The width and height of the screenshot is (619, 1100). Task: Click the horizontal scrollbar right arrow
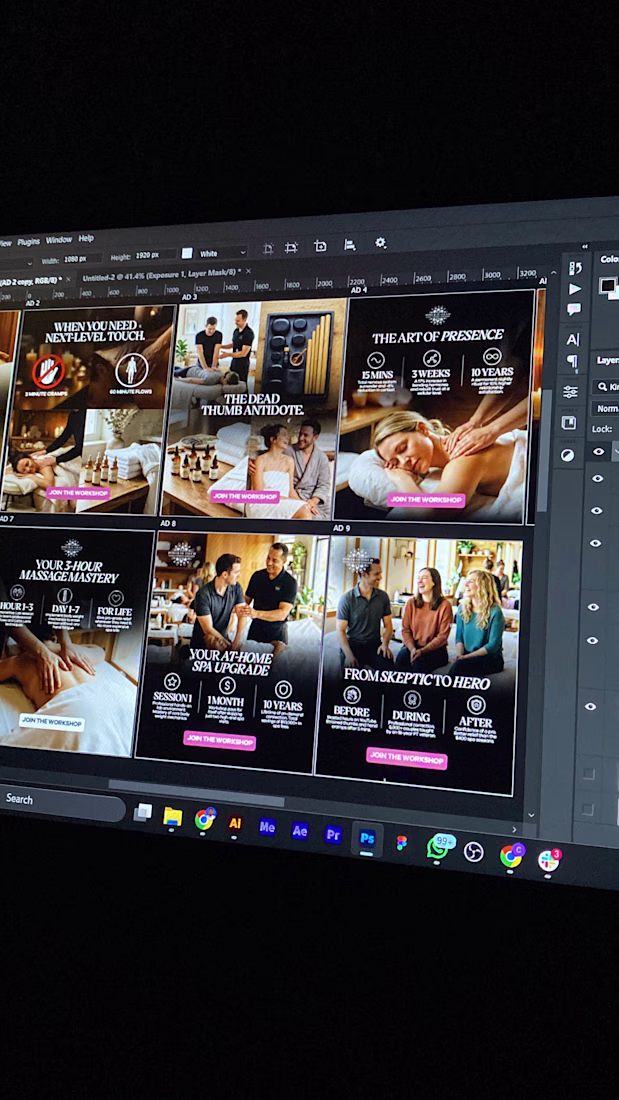(513, 830)
